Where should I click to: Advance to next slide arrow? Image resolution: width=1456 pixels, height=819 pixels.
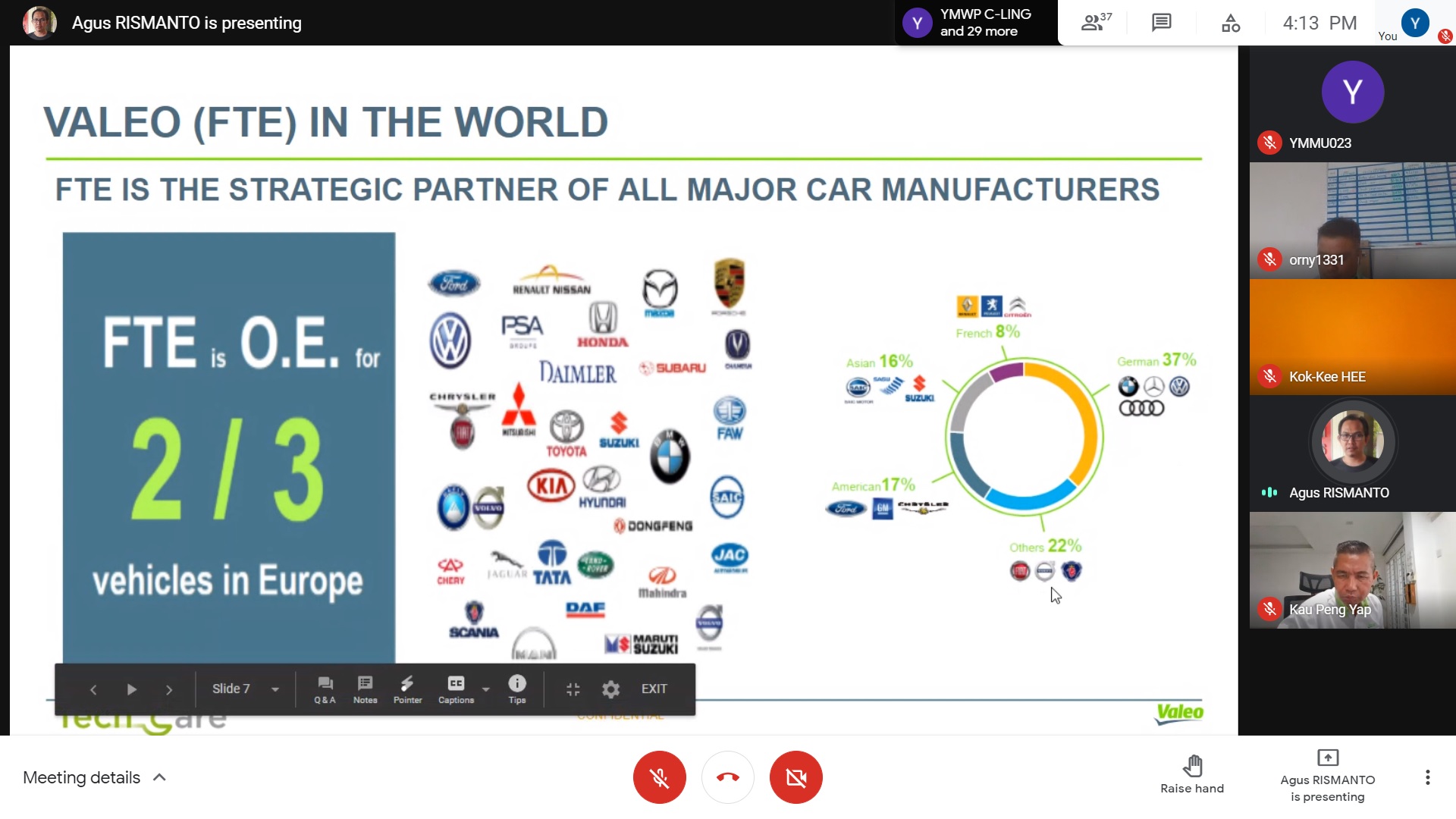point(169,689)
